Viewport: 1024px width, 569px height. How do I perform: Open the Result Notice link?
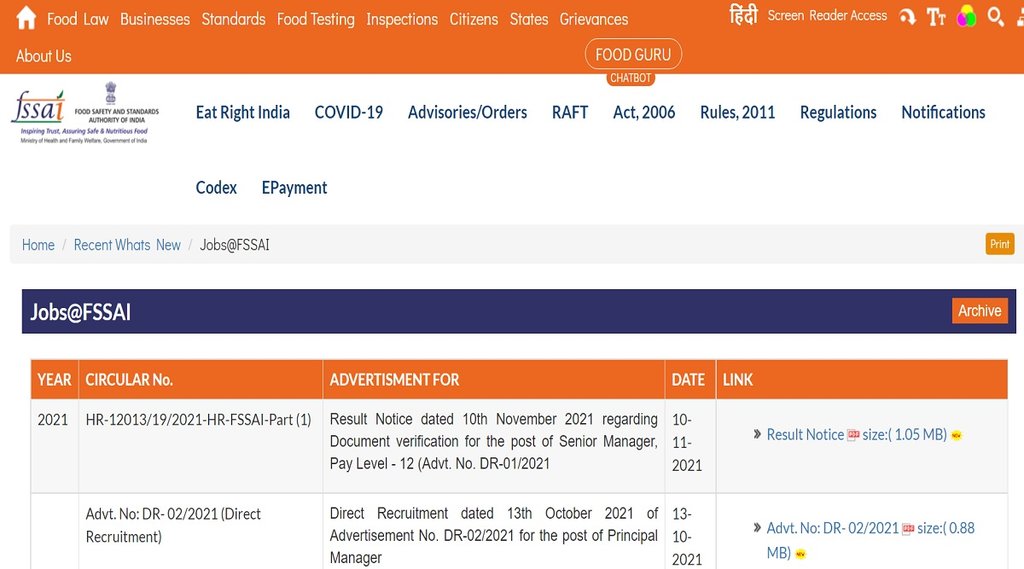pos(805,435)
